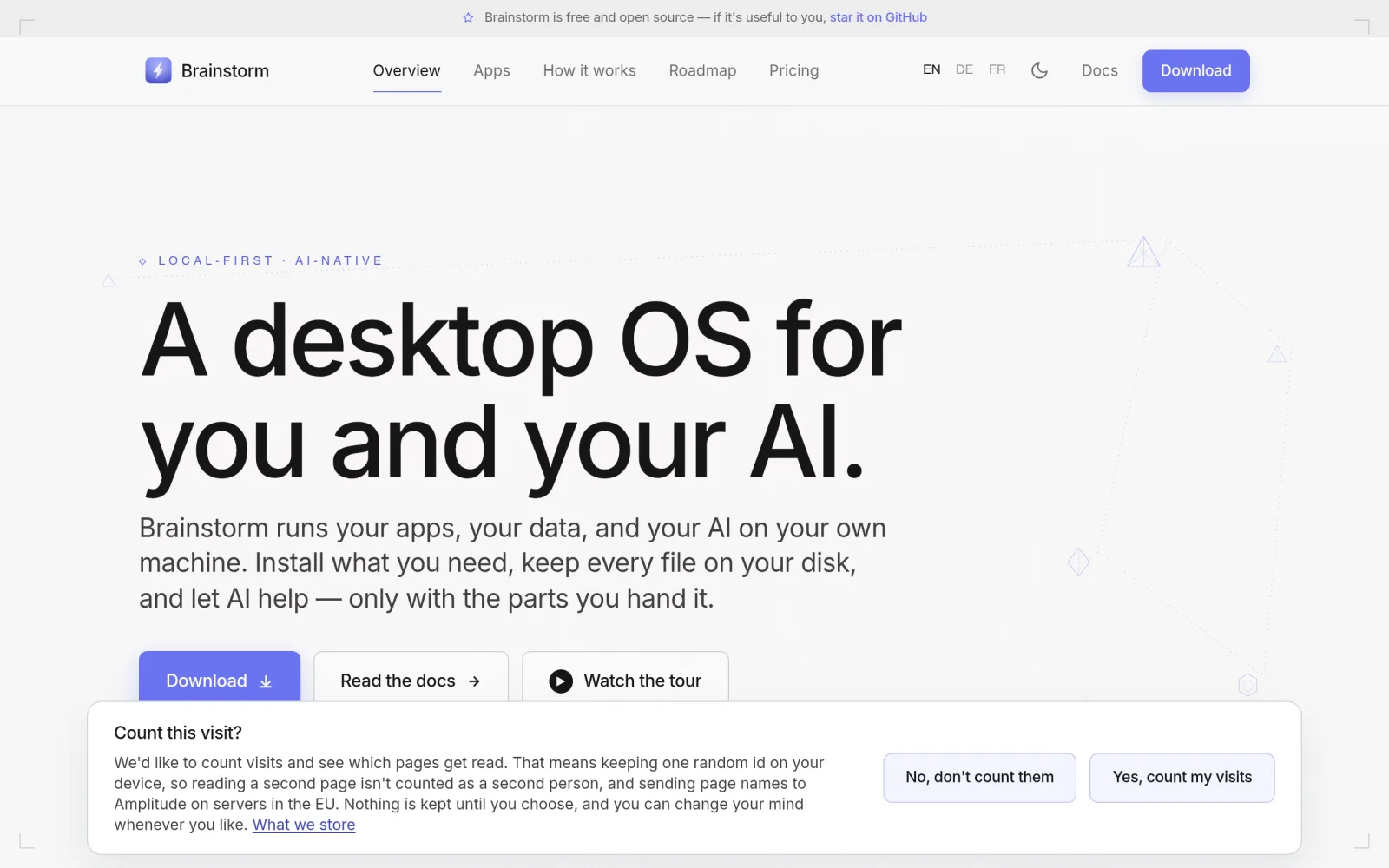The width and height of the screenshot is (1389, 868).
Task: Open the How it works section
Action: click(589, 70)
